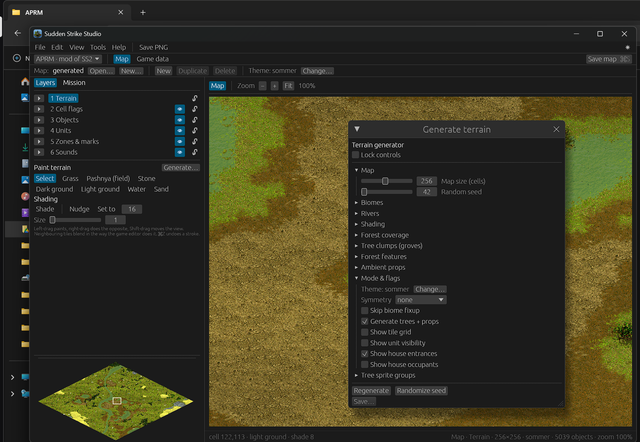This screenshot has height=442, width=640.
Task: Toggle visibility of Cell flags layer
Action: pos(180,109)
